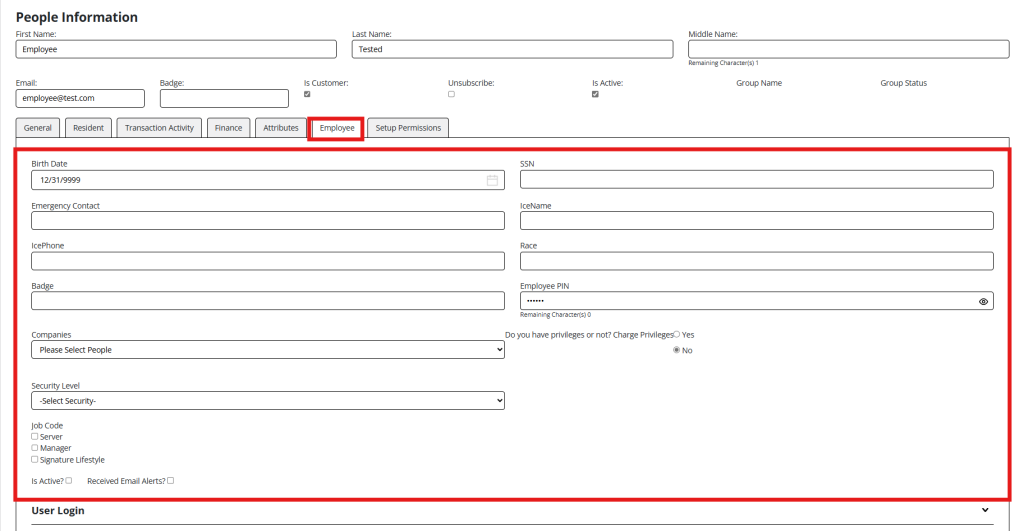The height and width of the screenshot is (531, 1024).
Task: Select No for Charge Privileges
Action: click(x=677, y=350)
